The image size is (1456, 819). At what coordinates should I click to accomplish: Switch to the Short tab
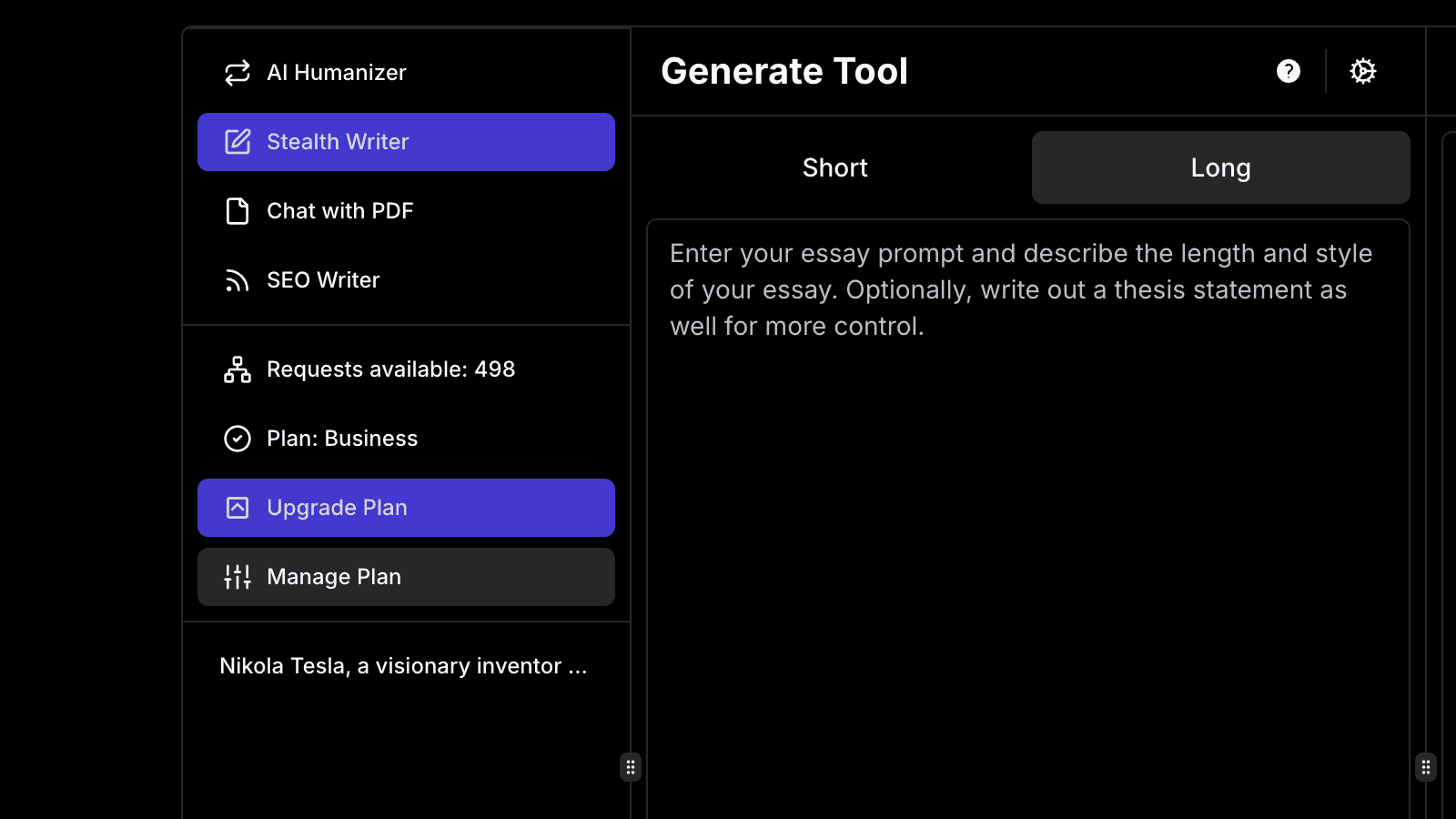(834, 167)
